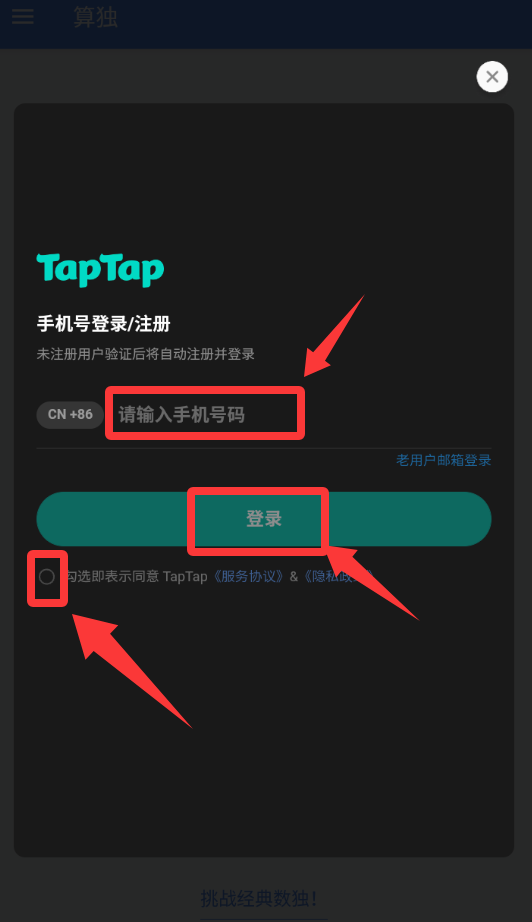Viewport: 532px width, 922px height.
Task: Click the 勾选即表示同意 agreement label text
Action: click(x=112, y=577)
